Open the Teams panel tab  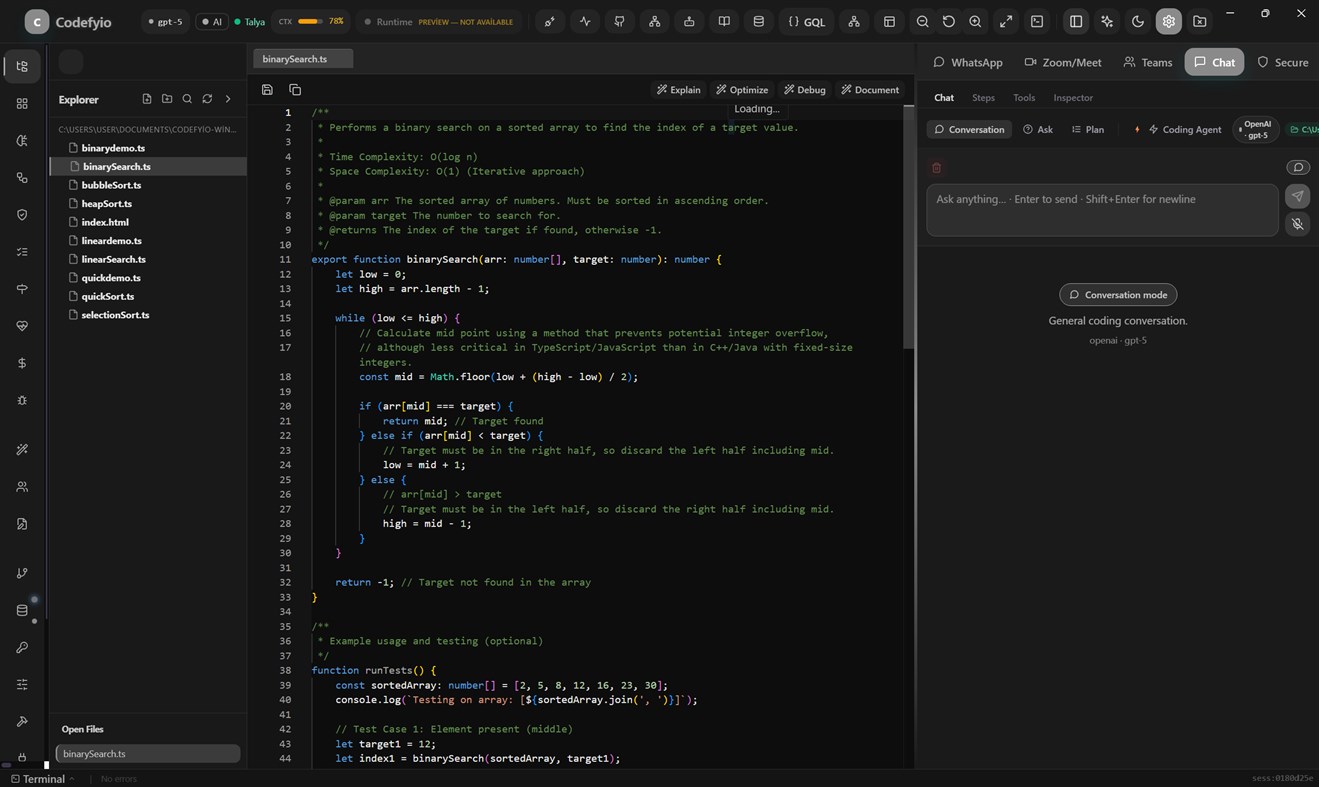pos(1147,62)
